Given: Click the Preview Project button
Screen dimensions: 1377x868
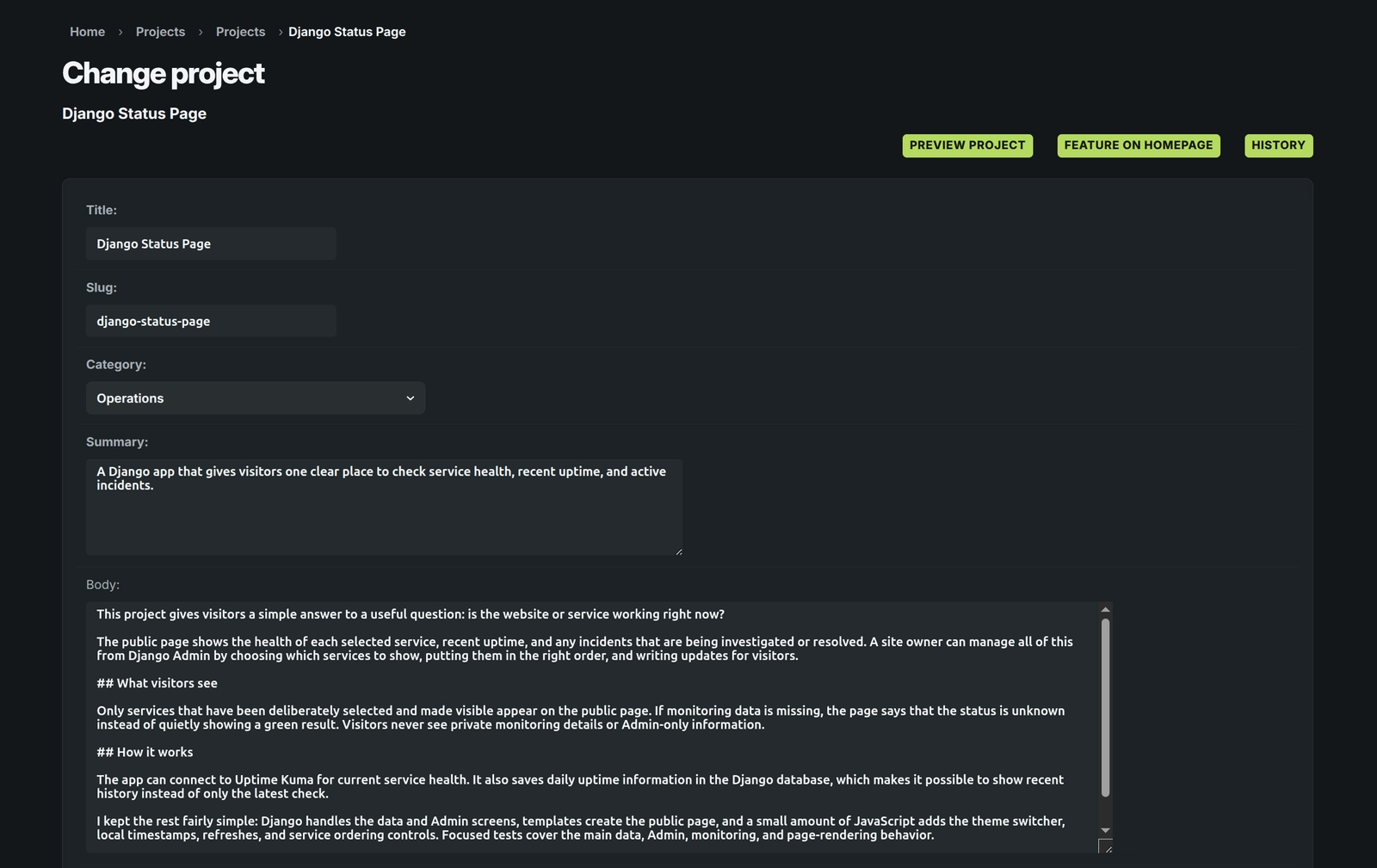Looking at the screenshot, I should [967, 145].
